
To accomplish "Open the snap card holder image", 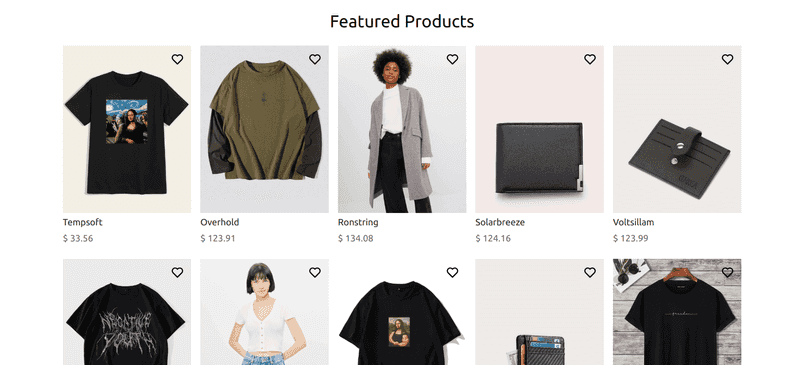I will [x=677, y=129].
